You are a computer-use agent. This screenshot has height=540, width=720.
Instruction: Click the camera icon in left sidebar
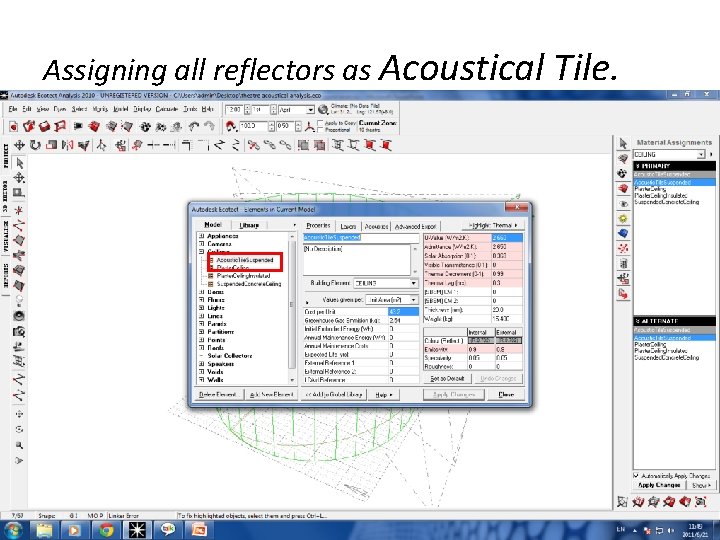19,331
